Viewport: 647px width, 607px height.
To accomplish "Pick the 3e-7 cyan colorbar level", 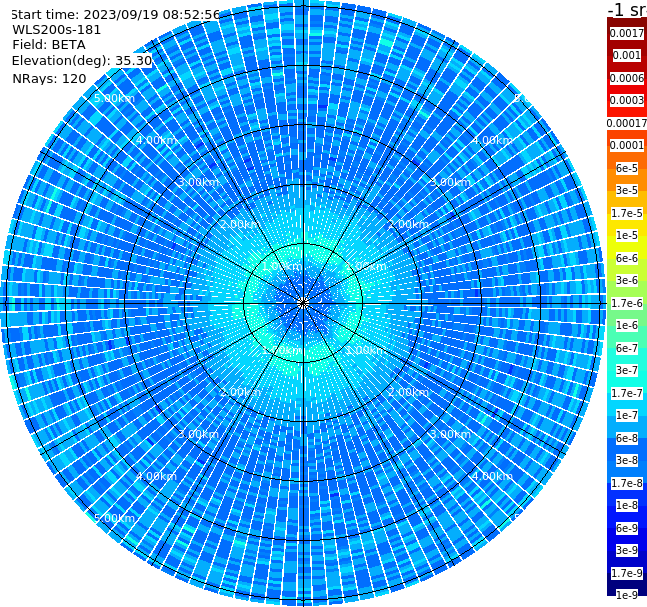I will [x=627, y=370].
